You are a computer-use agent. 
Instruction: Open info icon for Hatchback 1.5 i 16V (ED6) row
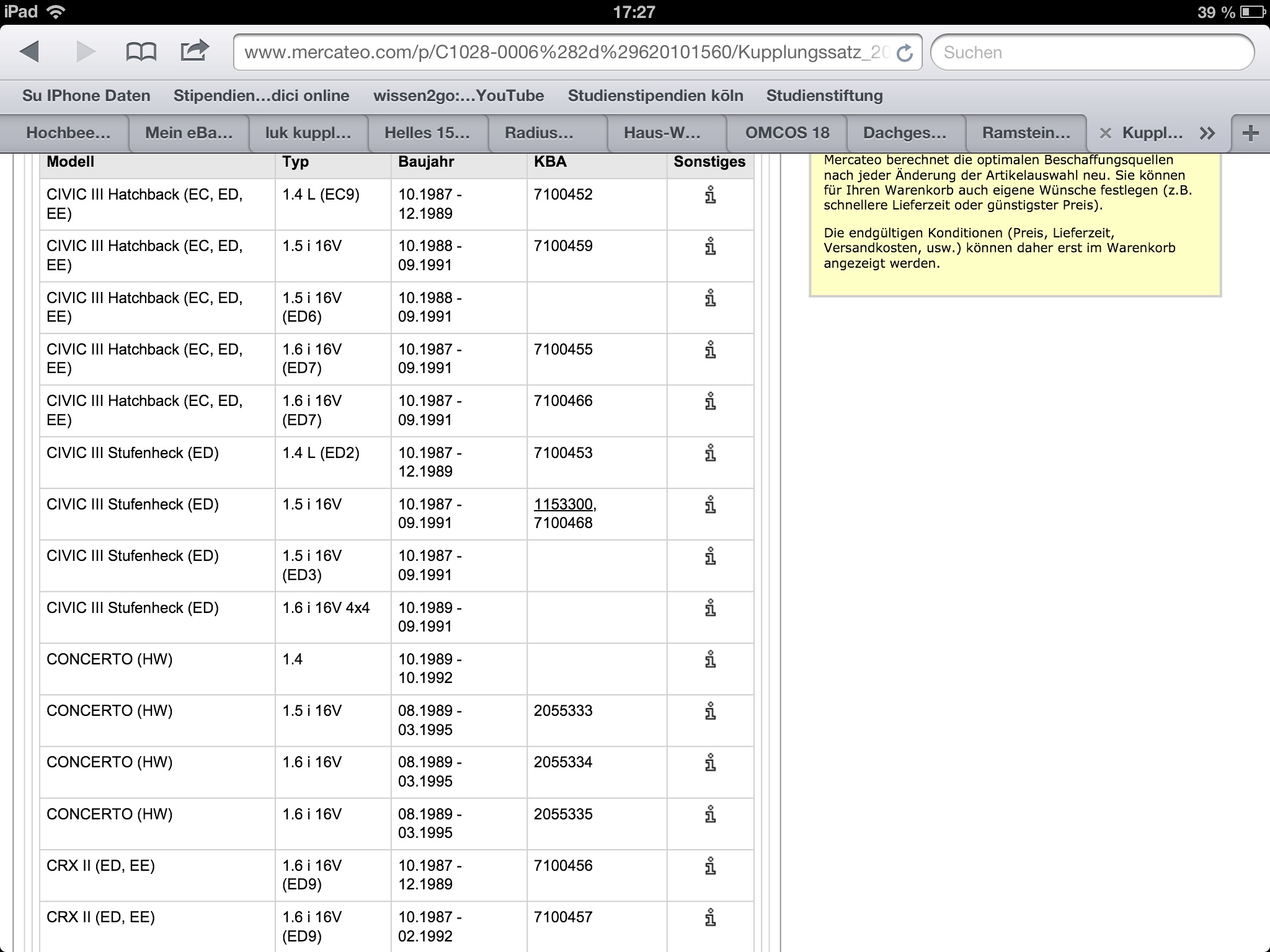710,299
